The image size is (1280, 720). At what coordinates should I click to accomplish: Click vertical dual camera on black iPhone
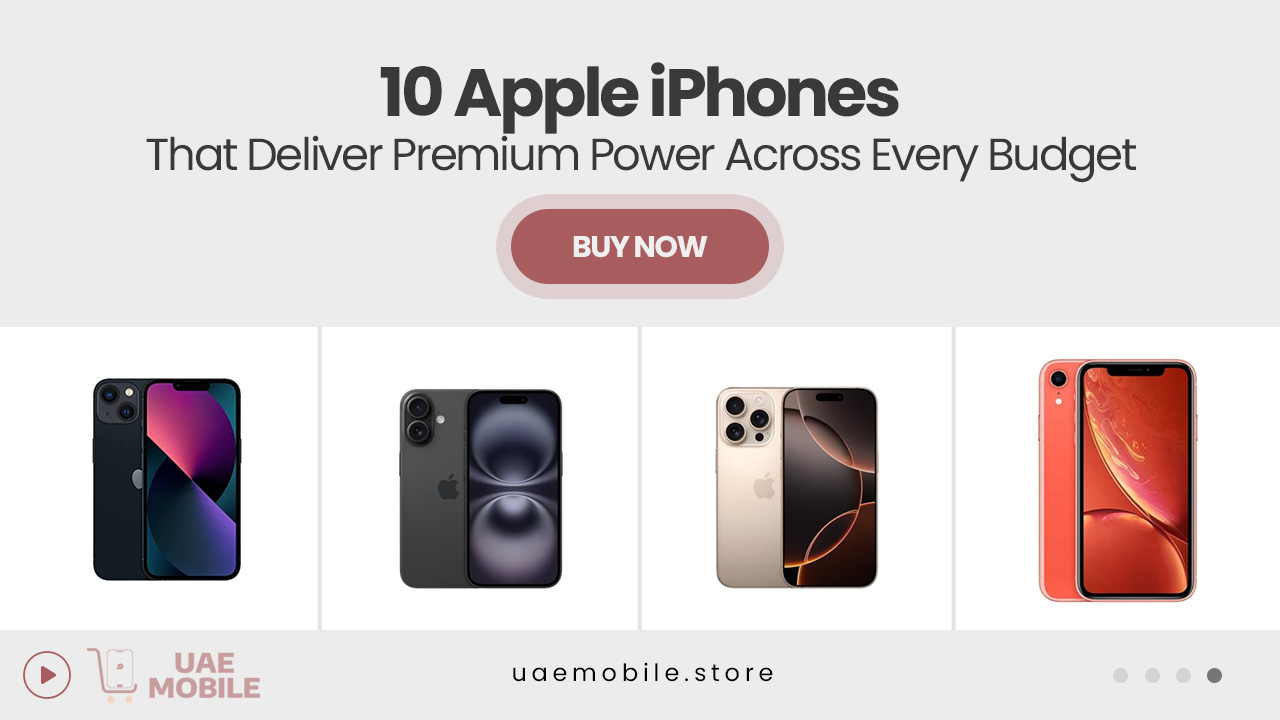pos(417,418)
